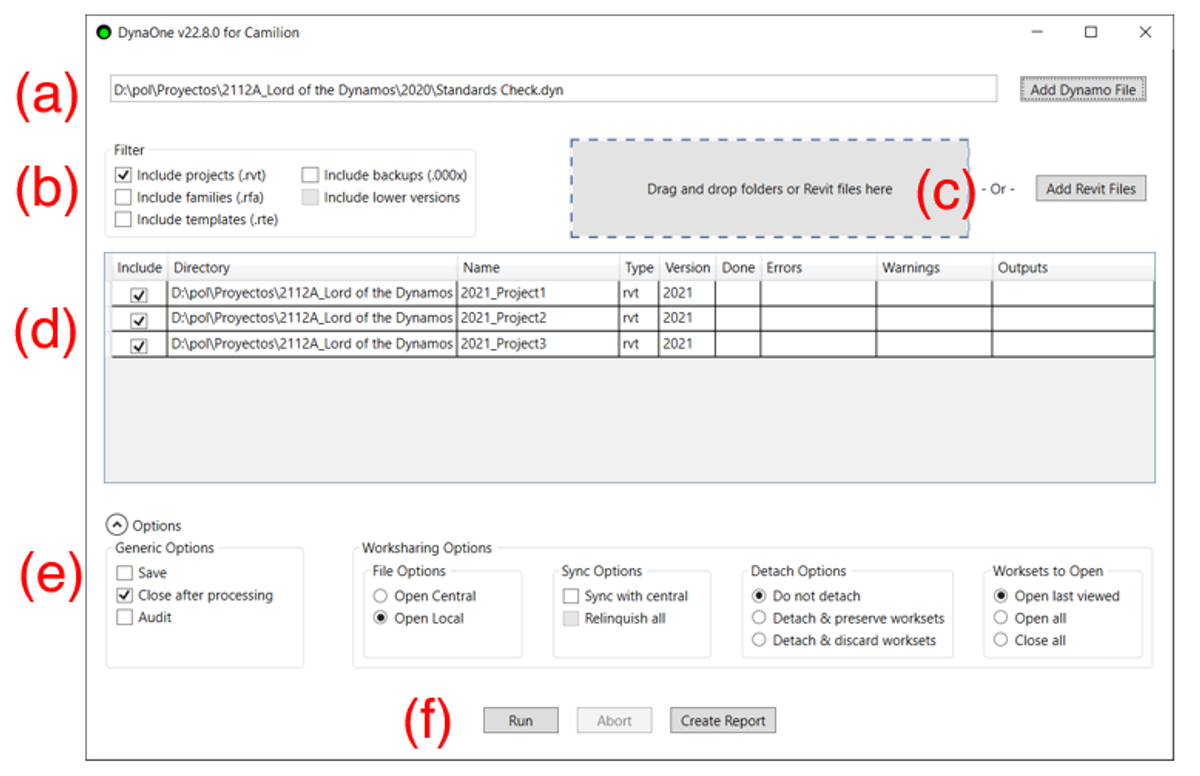Screen dimensions: 1200x776
Task: Sort by the Errors column header
Action: point(818,268)
